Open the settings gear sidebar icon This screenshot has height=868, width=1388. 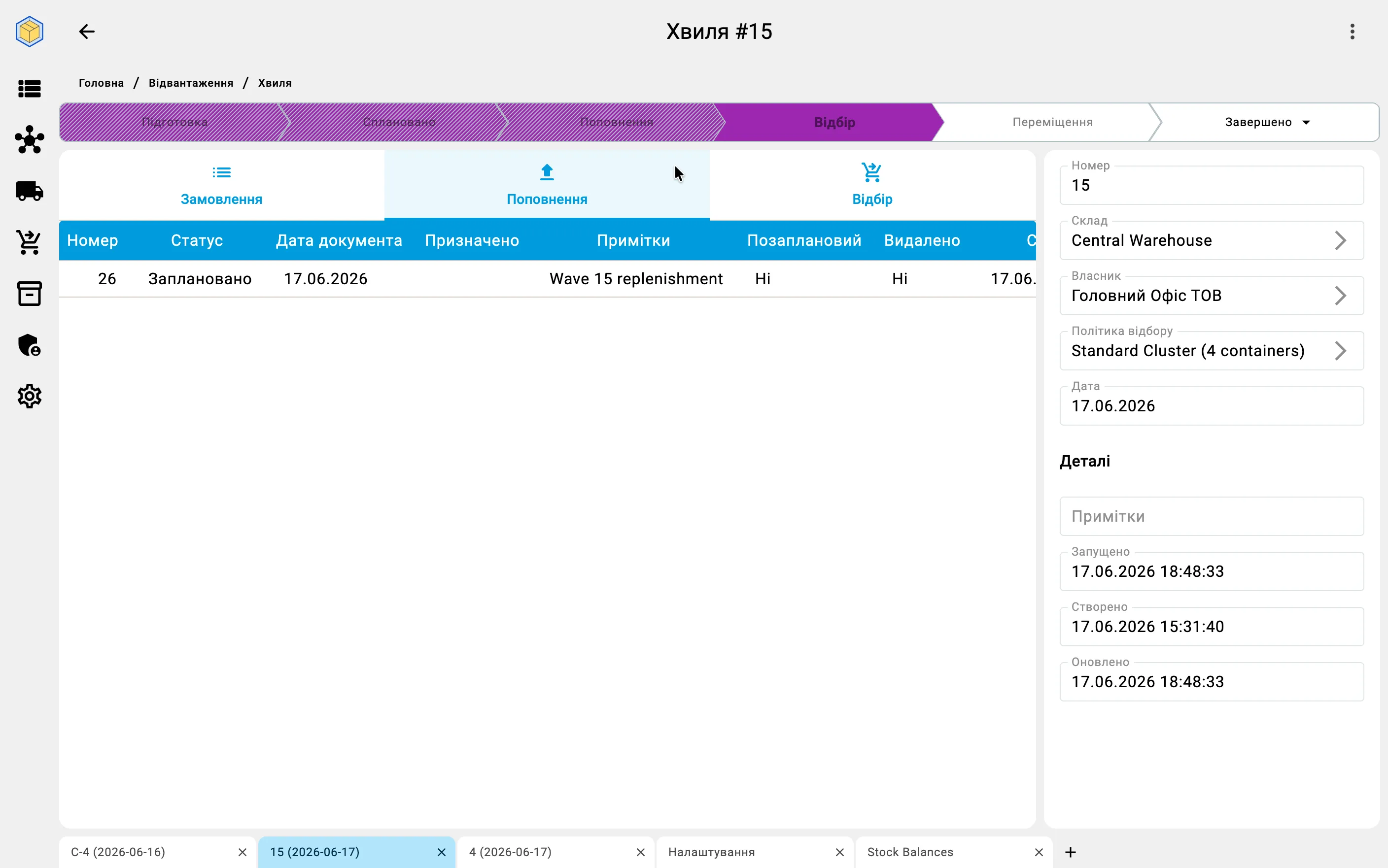[x=29, y=396]
